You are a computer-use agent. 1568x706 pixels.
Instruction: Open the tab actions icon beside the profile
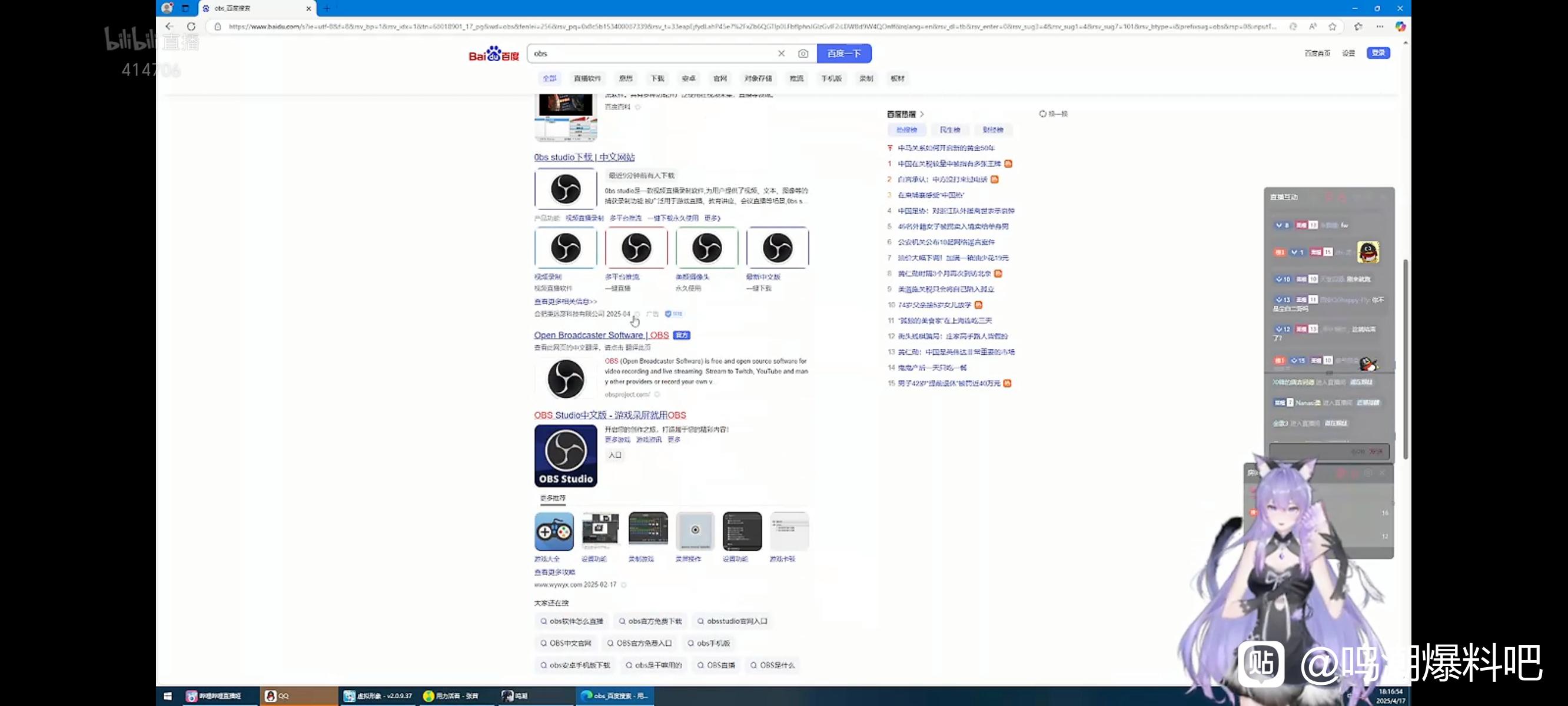point(185,8)
